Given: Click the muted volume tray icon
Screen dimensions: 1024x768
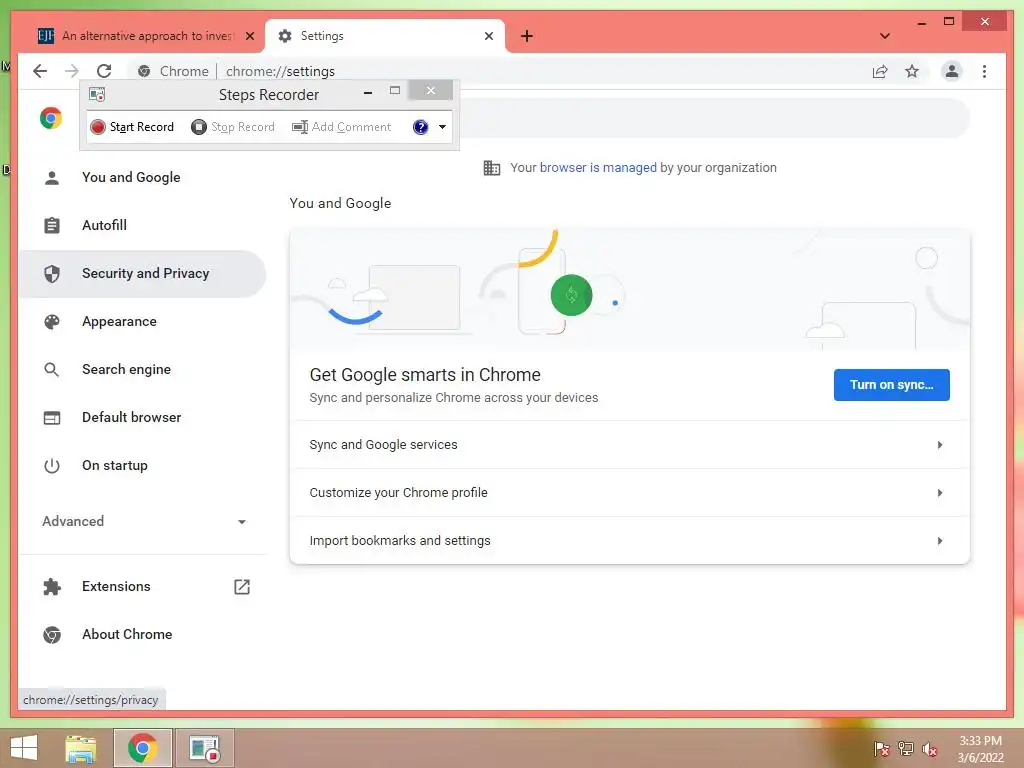Looking at the screenshot, I should coord(930,748).
